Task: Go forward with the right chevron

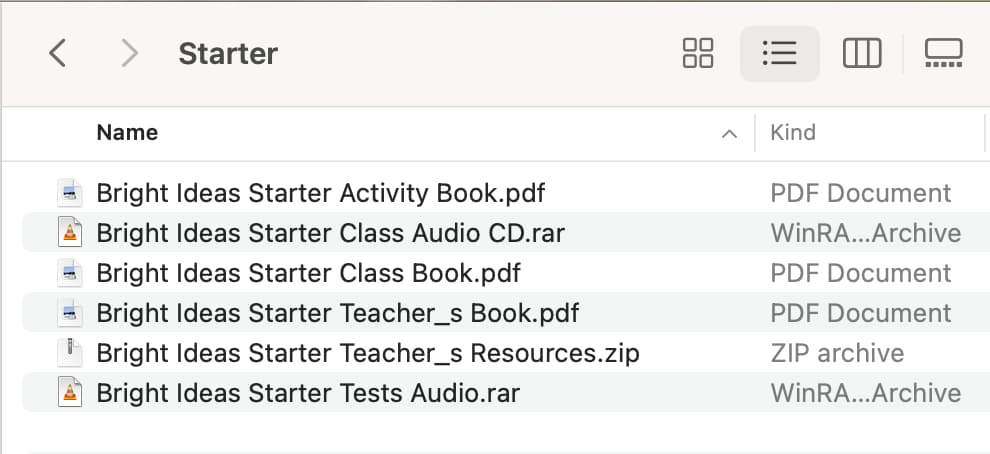Action: coord(129,53)
